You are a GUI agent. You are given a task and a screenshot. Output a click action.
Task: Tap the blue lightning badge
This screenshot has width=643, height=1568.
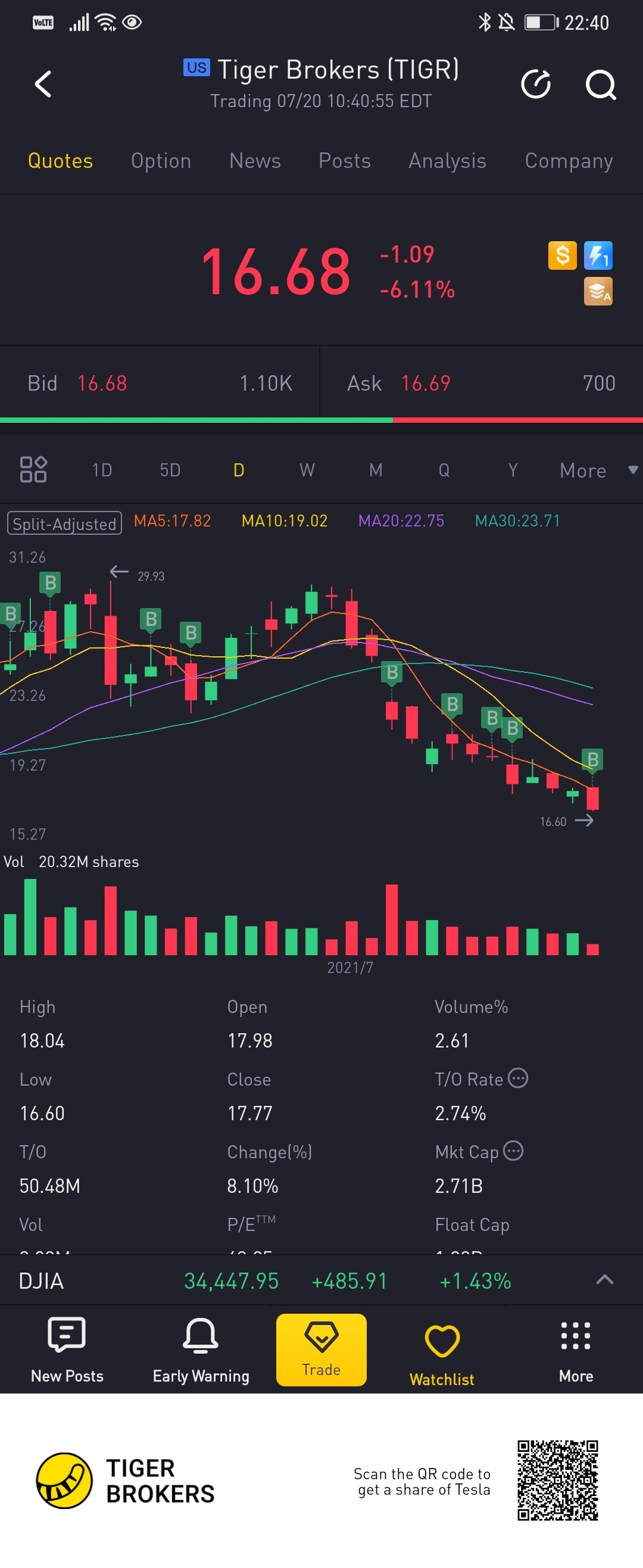coord(598,255)
